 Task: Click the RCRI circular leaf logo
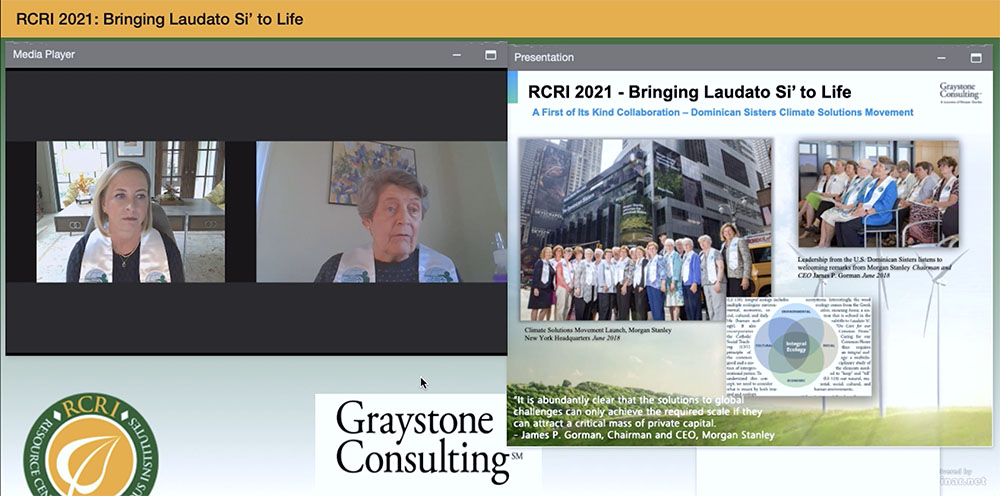(91, 446)
